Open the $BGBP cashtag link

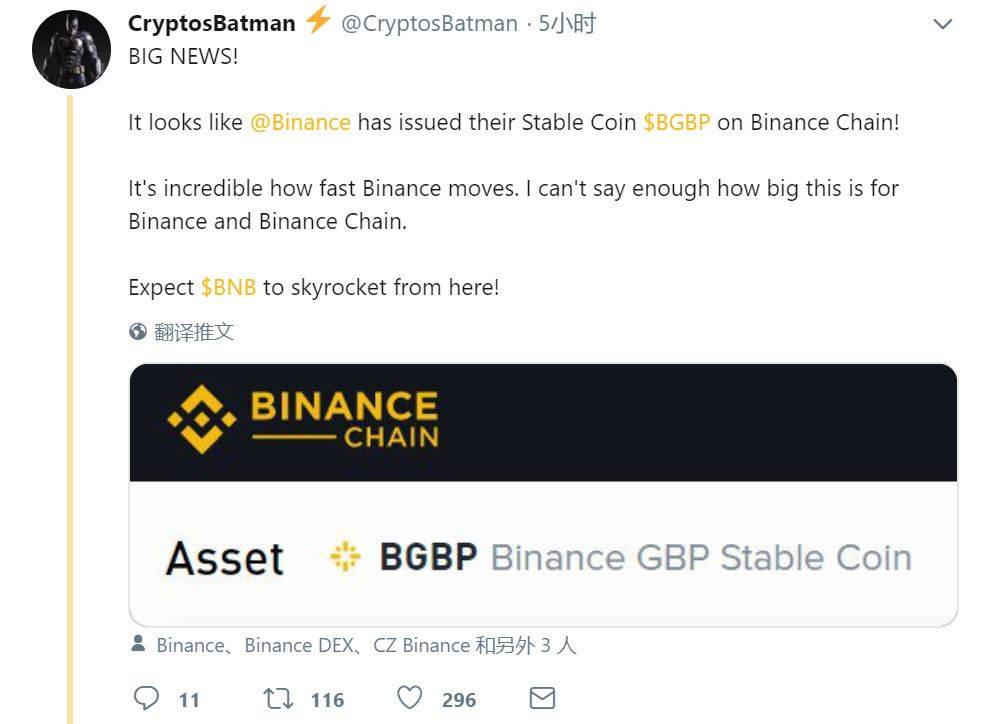tap(676, 122)
